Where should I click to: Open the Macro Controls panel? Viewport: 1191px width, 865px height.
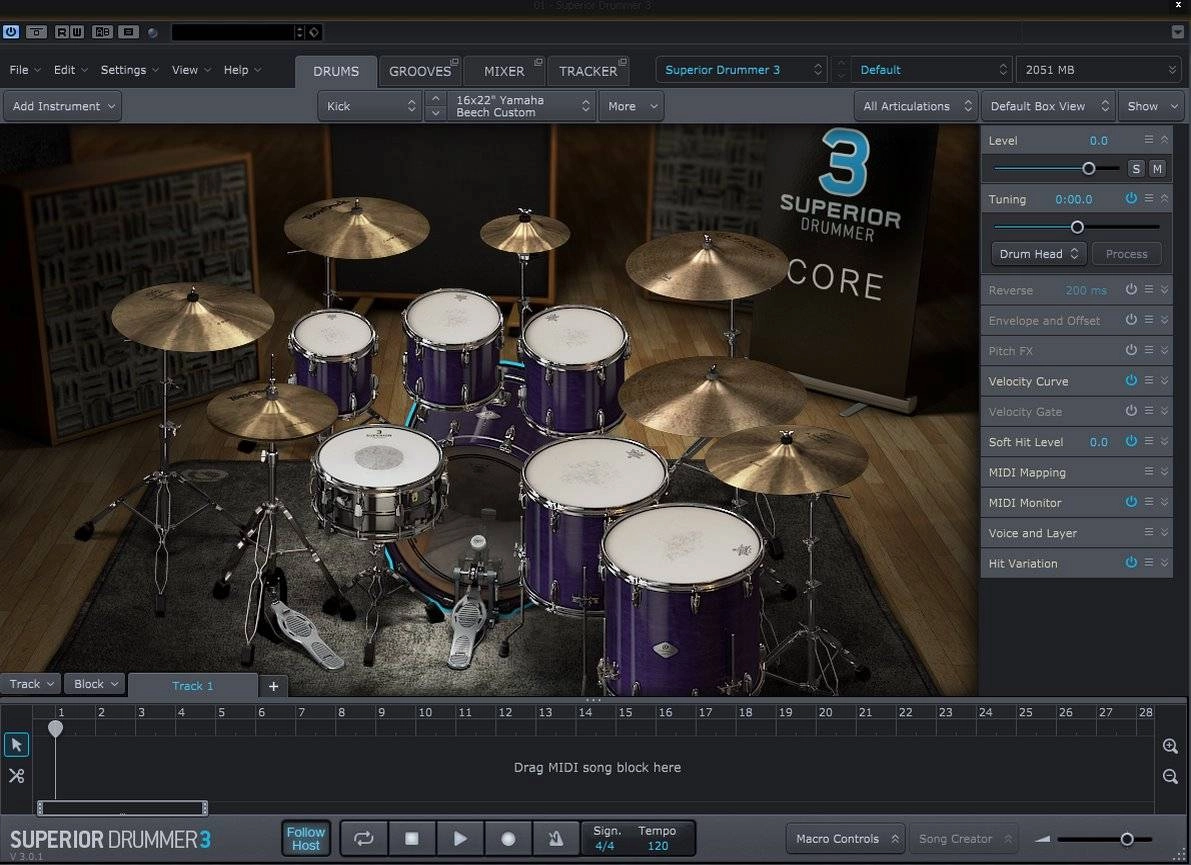coord(845,838)
